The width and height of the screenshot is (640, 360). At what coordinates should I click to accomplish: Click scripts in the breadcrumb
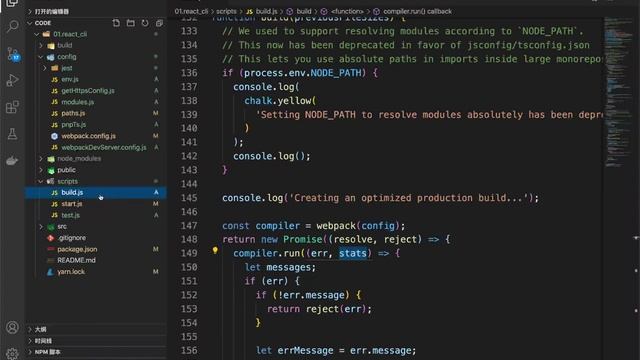pos(226,11)
